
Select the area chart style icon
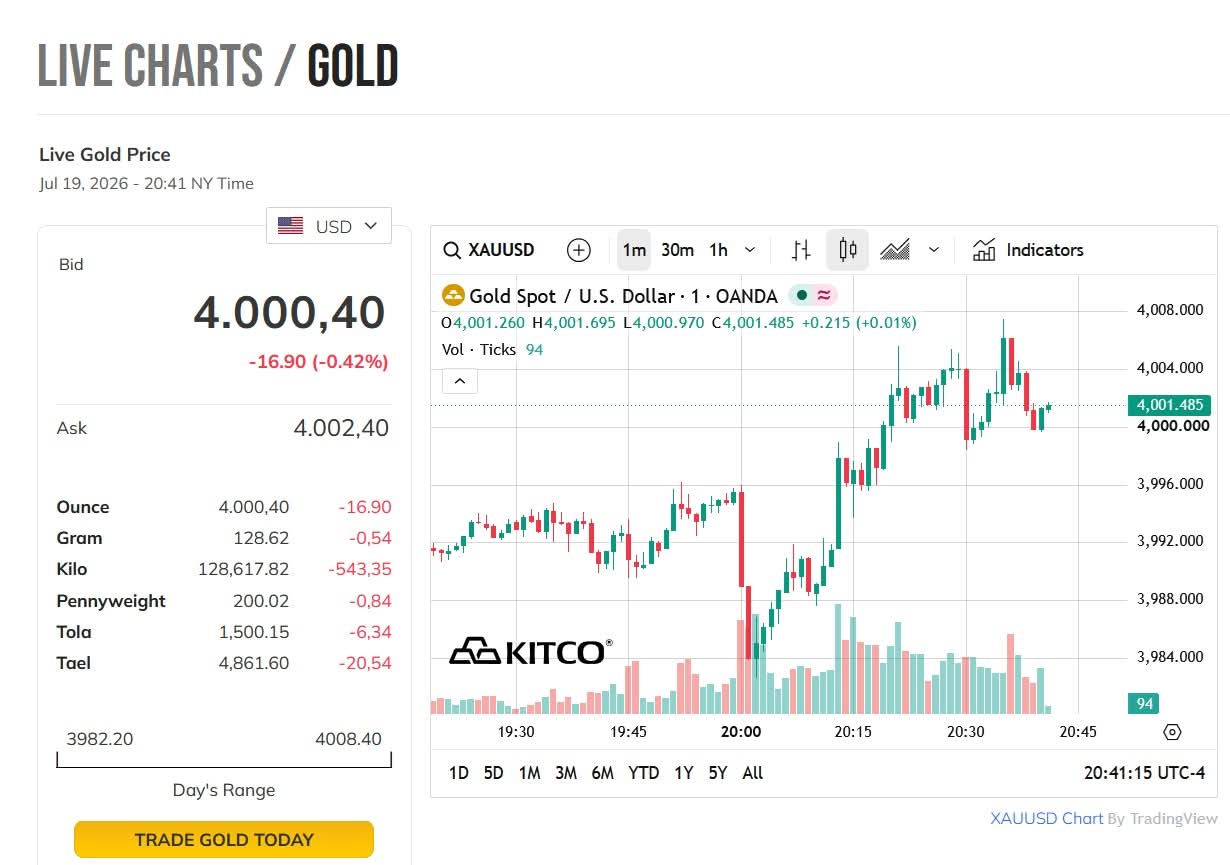(894, 250)
